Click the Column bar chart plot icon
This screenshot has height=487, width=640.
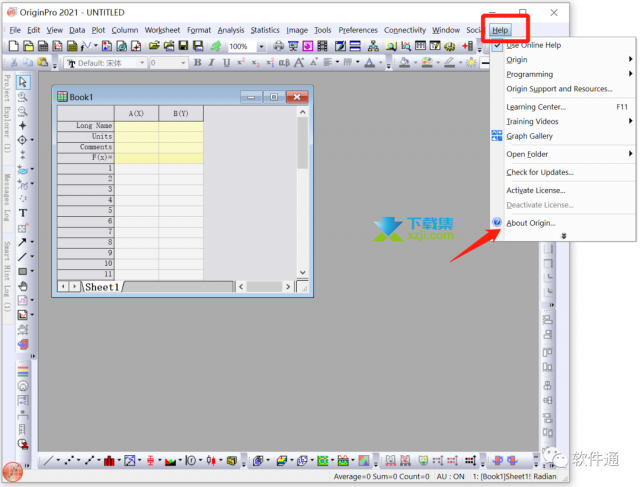(109, 461)
